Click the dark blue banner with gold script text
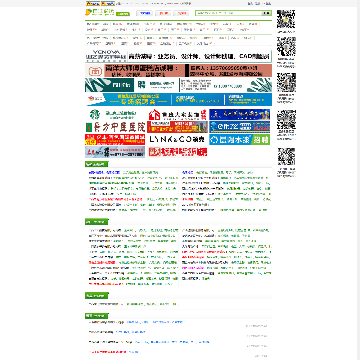The image size is (360, 360). (x=240, y=114)
